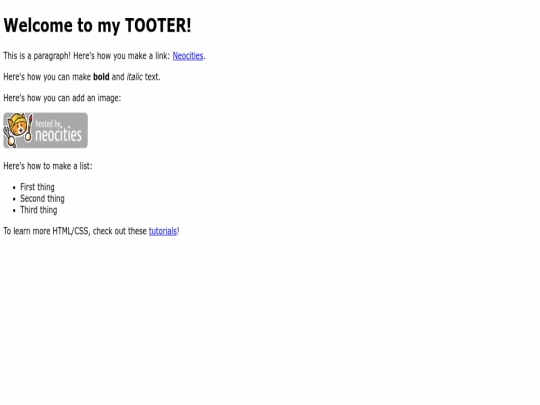Click the 'Here's how to make a list:' text
Viewport: 540px width, 405px height.
point(48,166)
